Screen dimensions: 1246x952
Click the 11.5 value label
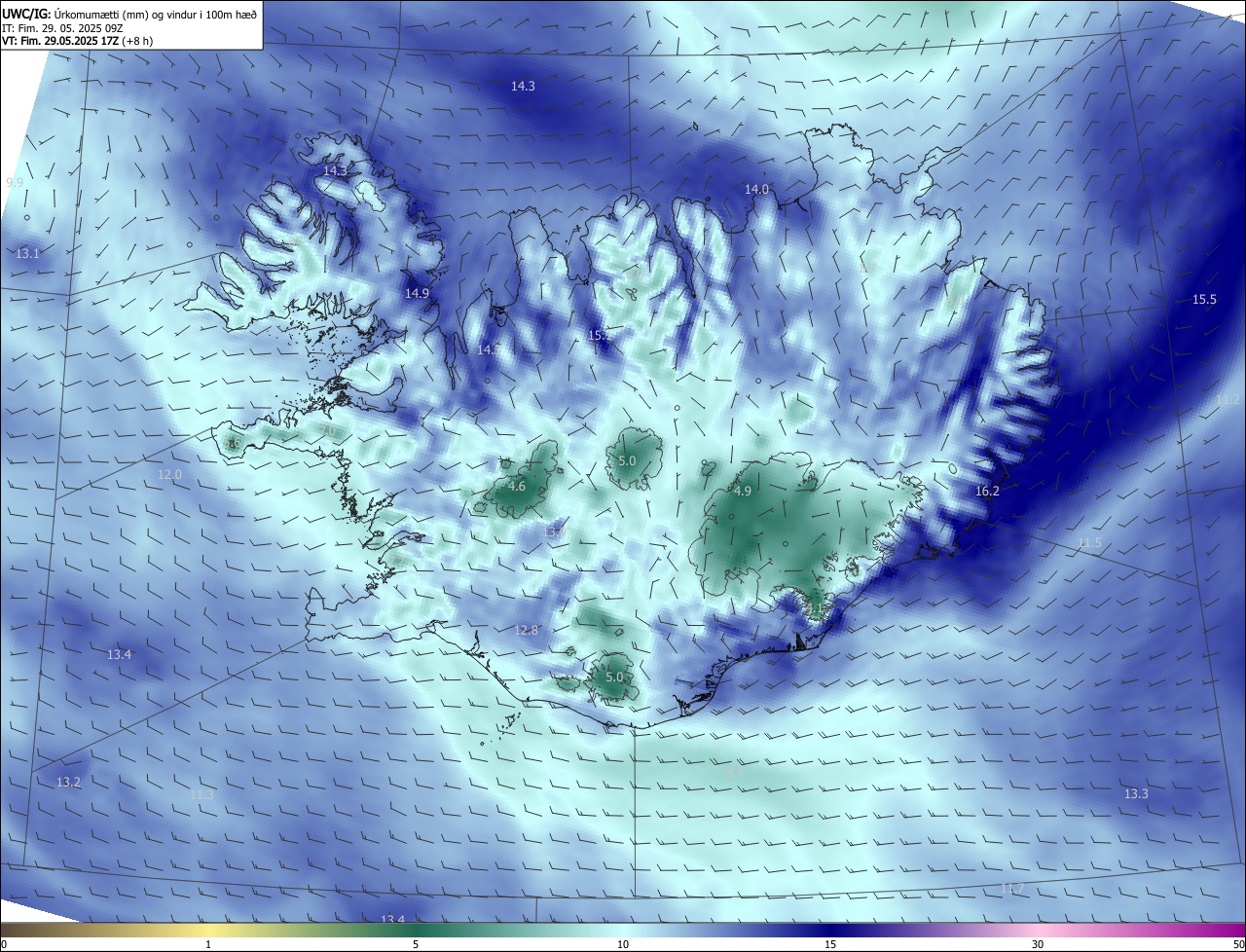pyautogui.click(x=1089, y=542)
